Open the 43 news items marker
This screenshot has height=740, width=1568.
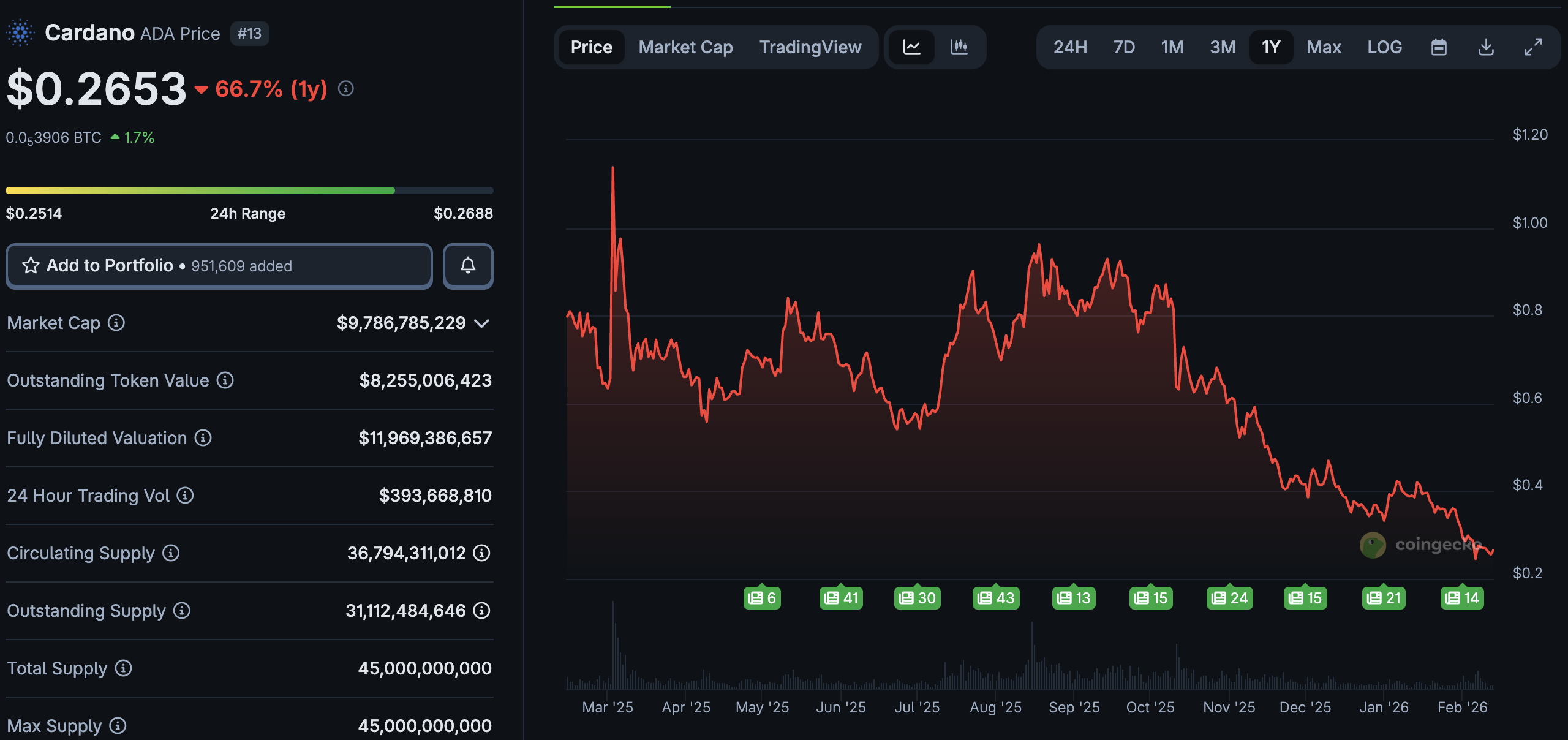tap(996, 598)
